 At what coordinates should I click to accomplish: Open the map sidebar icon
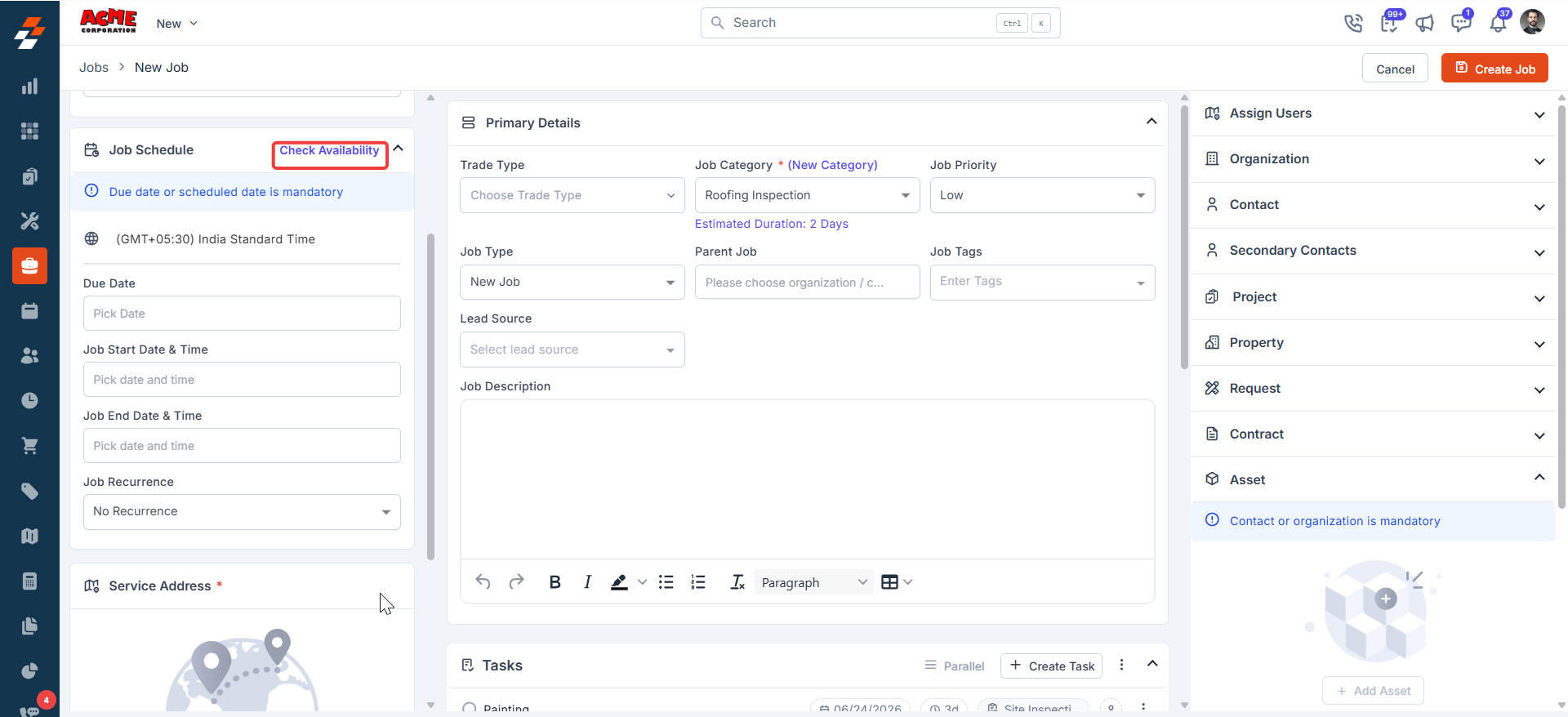pyautogui.click(x=29, y=536)
